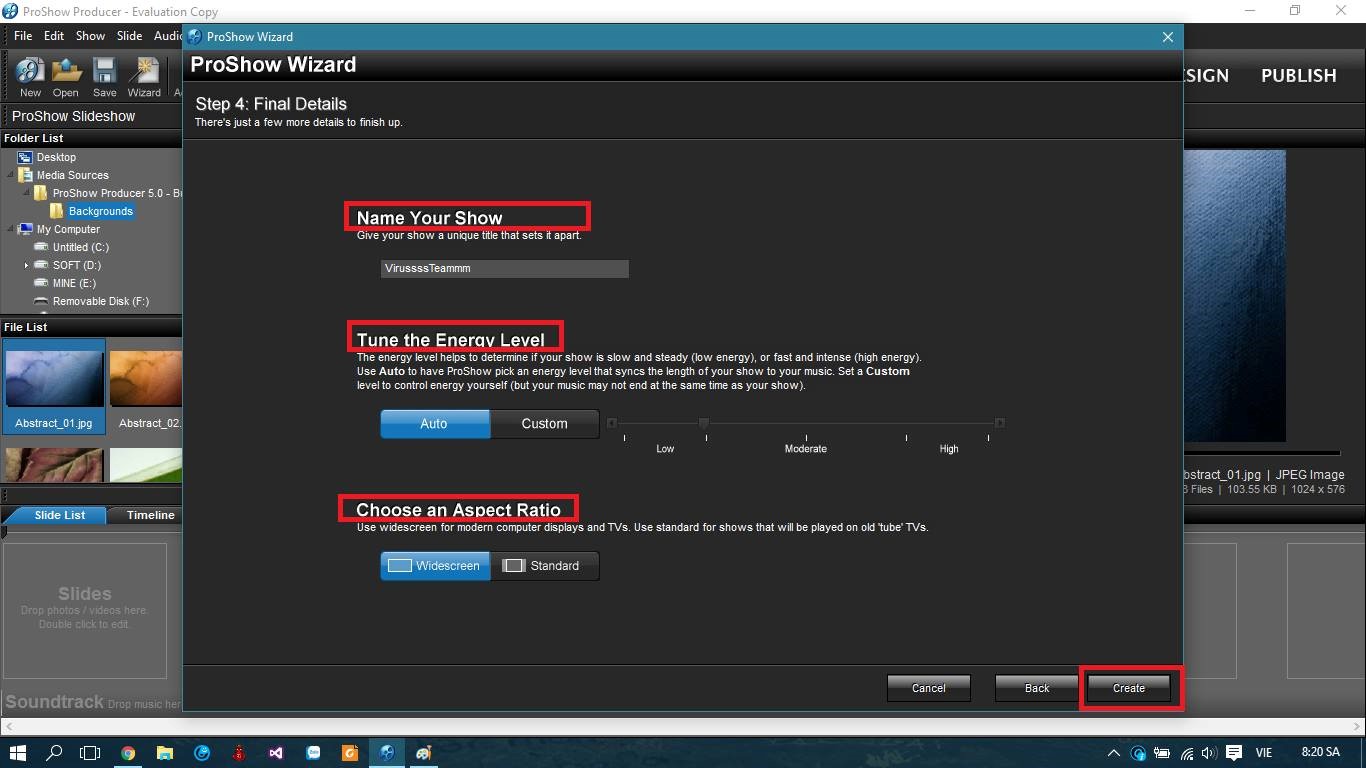1366x768 pixels.
Task: Click Desktop icon in Folder List
Action: tap(25, 157)
